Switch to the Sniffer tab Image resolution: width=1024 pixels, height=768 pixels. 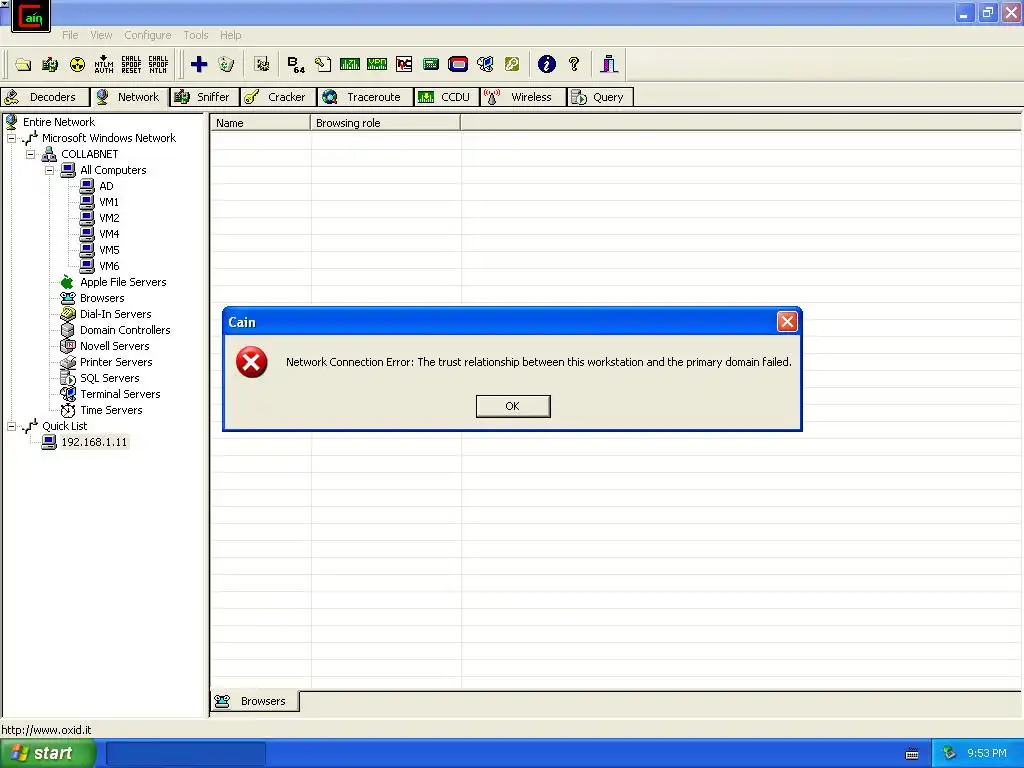(204, 97)
